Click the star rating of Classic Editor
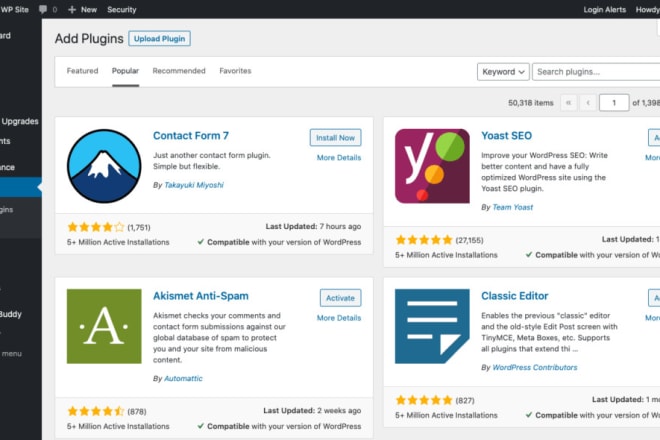Viewport: 660px width, 440px height. (424, 400)
